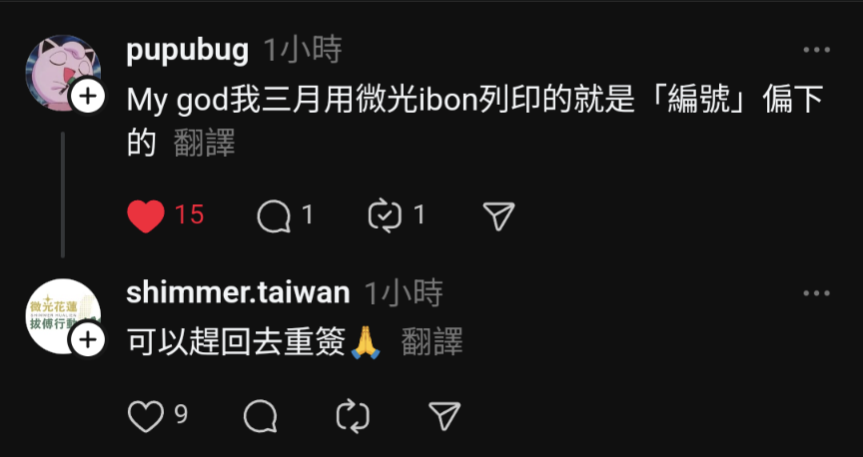View shimmer.taiwan's profile picture

[x=63, y=316]
